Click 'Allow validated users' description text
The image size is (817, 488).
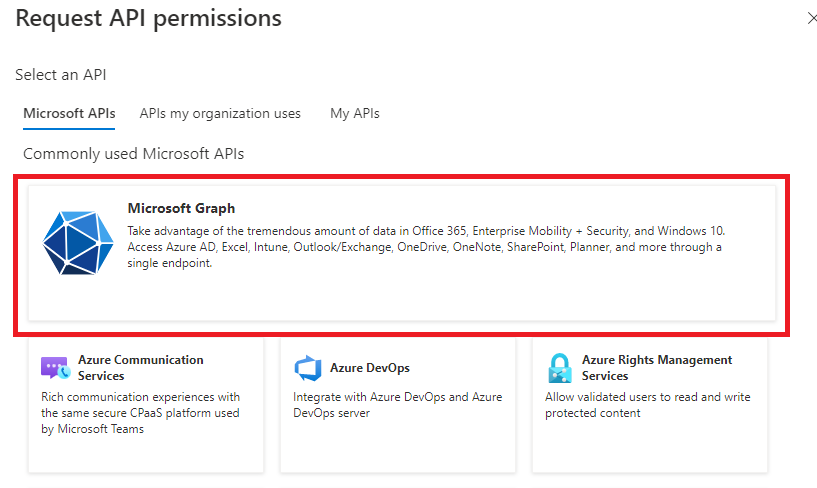[647, 405]
